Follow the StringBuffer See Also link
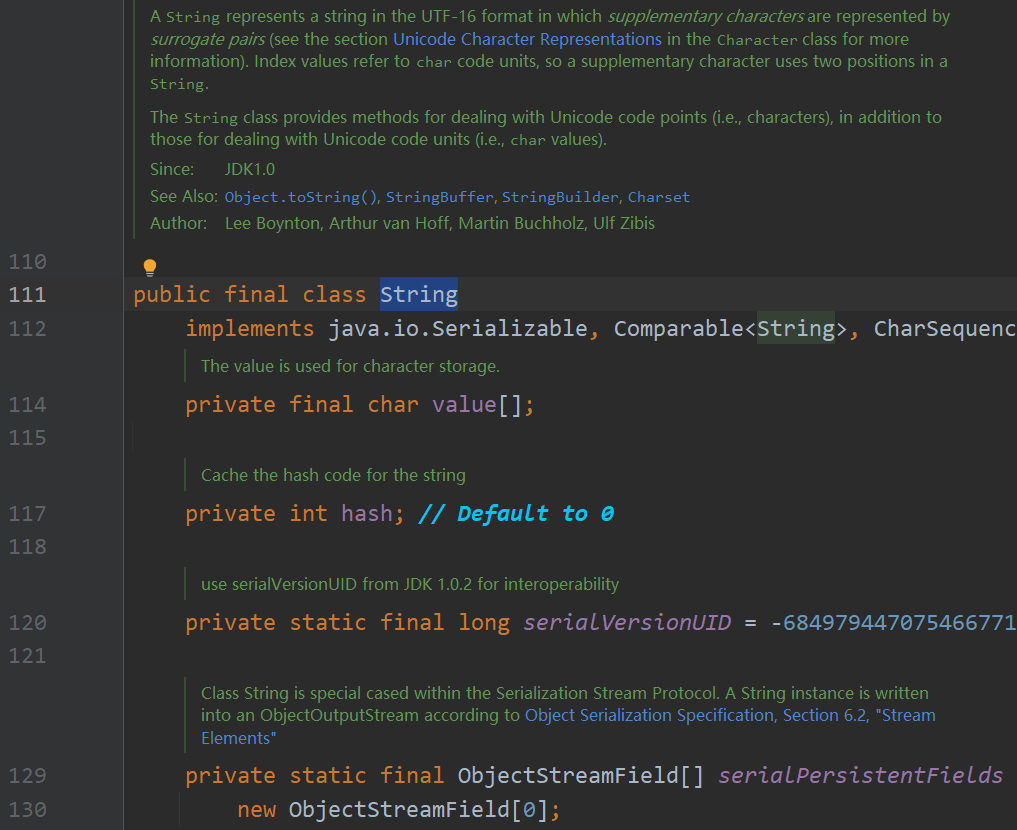Screen dimensions: 1017x830 440,197
